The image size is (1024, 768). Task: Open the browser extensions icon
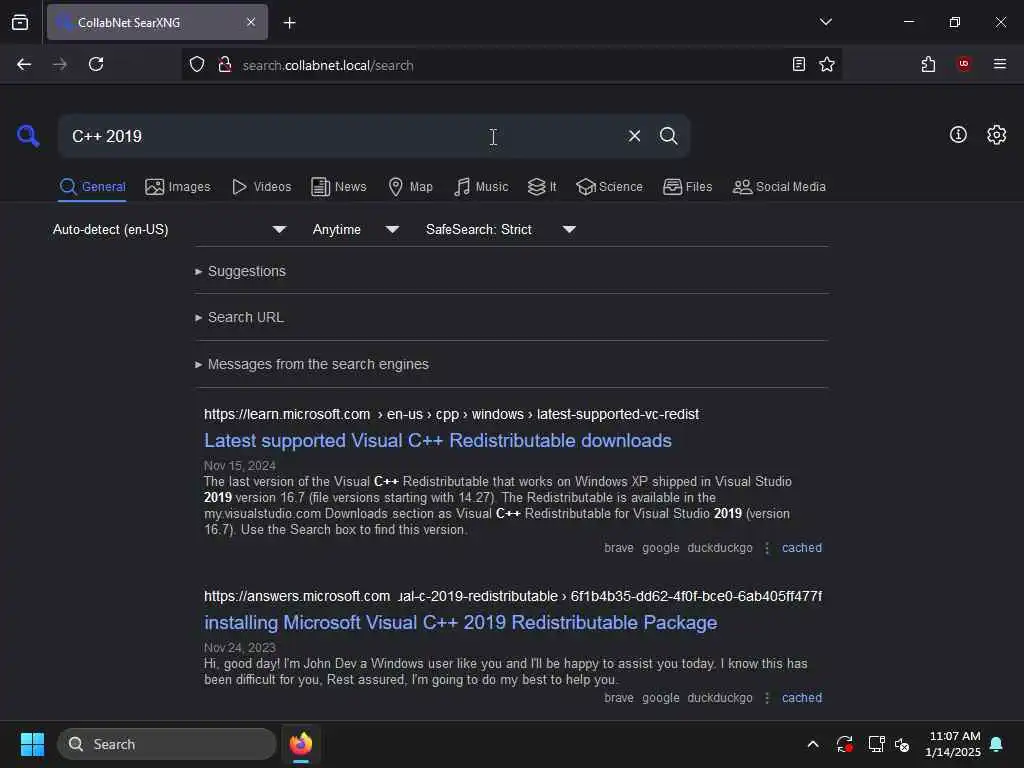(928, 64)
